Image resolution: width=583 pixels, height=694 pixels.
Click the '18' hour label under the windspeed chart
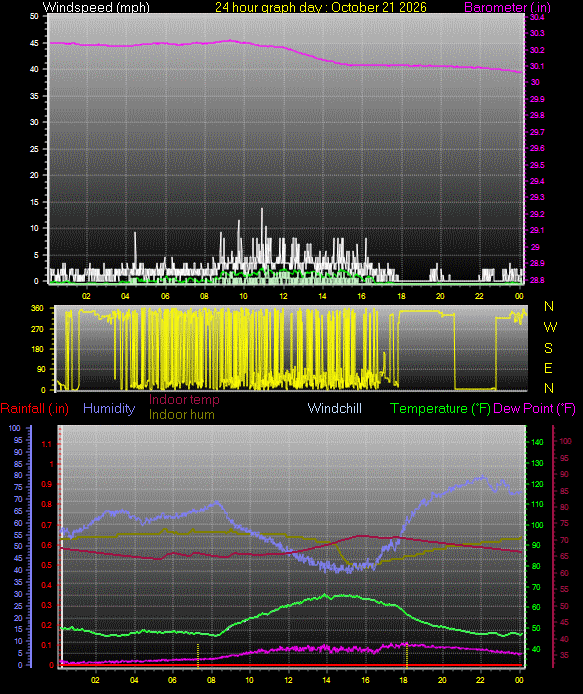[401, 296]
